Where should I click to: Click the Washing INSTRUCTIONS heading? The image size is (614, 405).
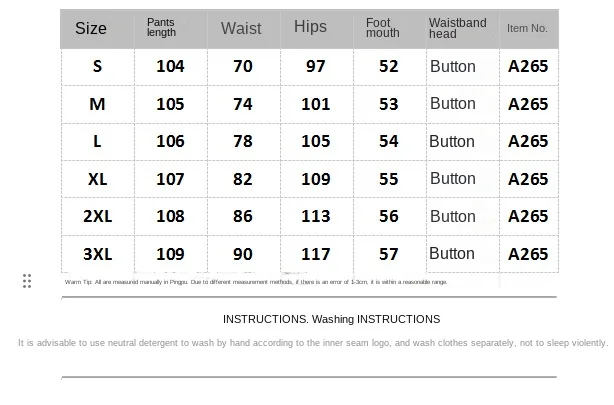331,319
